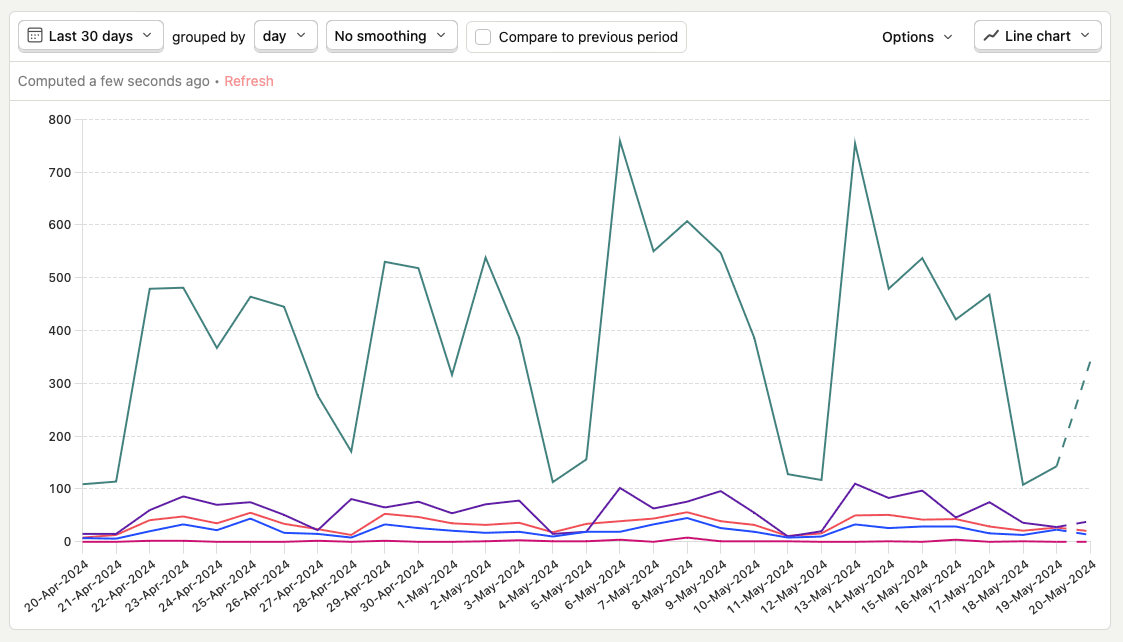Expand the Last 30 days date range dropdown
The image size is (1123, 642).
click(x=91, y=36)
